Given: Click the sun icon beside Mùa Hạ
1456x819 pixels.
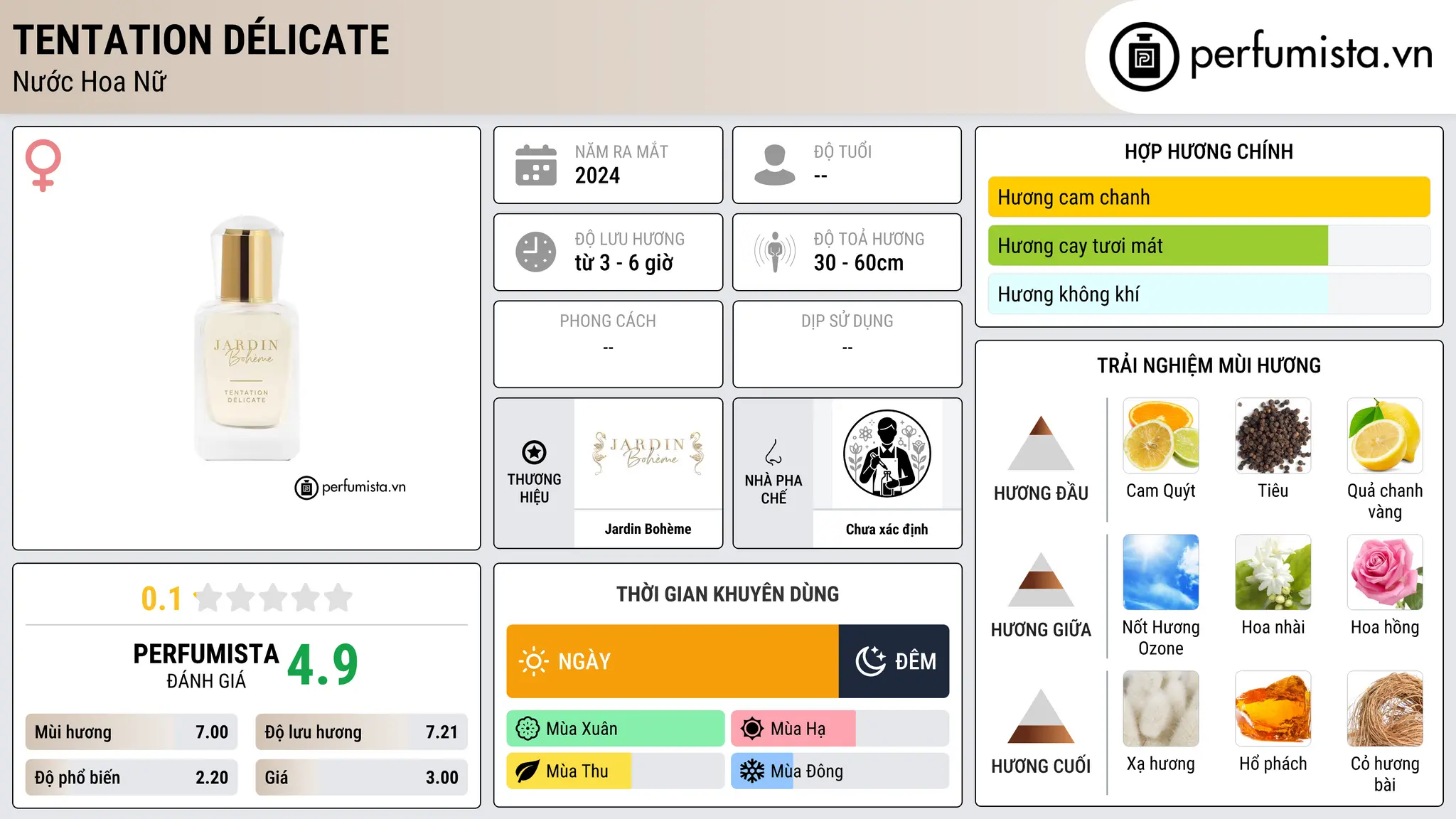Looking at the screenshot, I should click(x=752, y=729).
